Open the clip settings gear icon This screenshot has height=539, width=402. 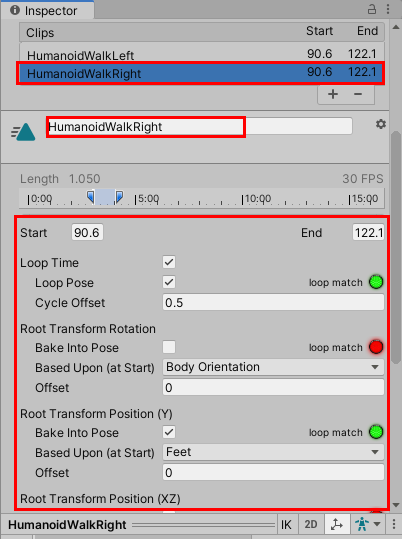tap(380, 124)
